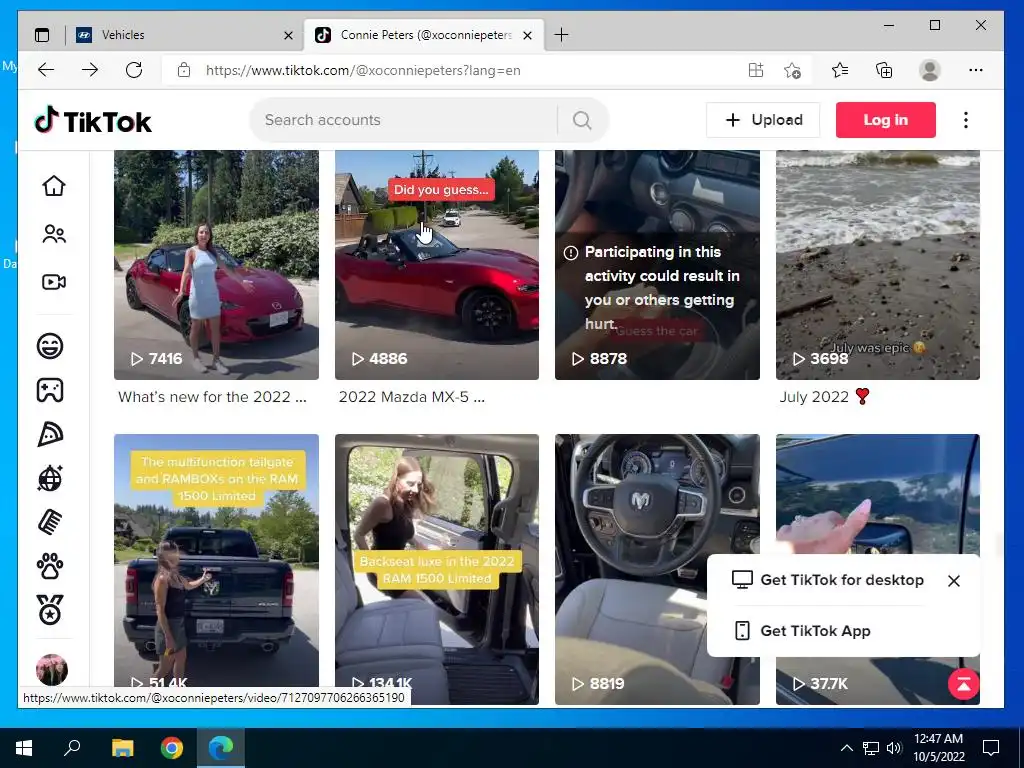
Task: Close the Get TikTok for desktop popup
Action: coord(954,581)
